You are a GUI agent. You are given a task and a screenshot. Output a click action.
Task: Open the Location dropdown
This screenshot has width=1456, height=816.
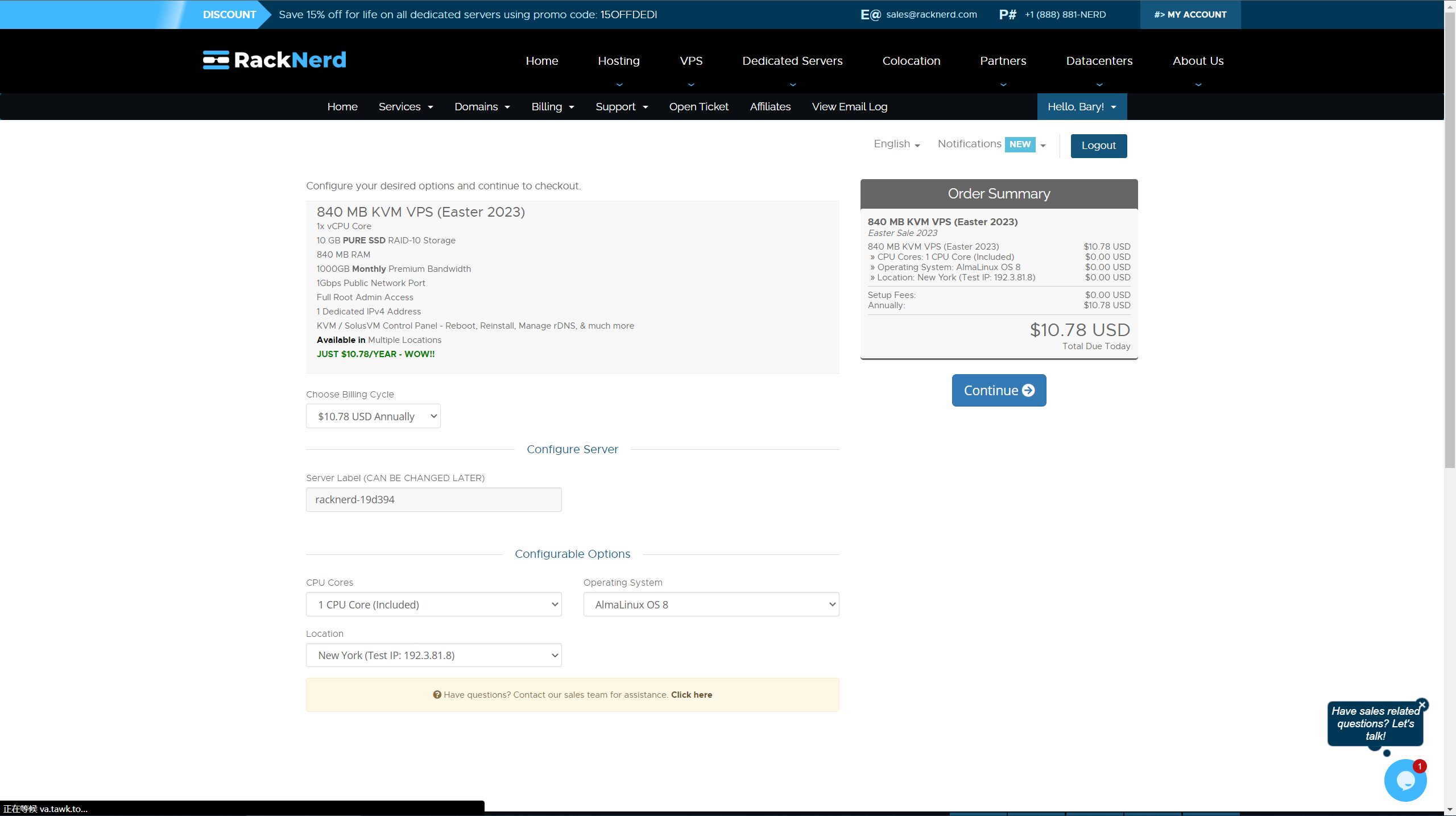pos(434,655)
